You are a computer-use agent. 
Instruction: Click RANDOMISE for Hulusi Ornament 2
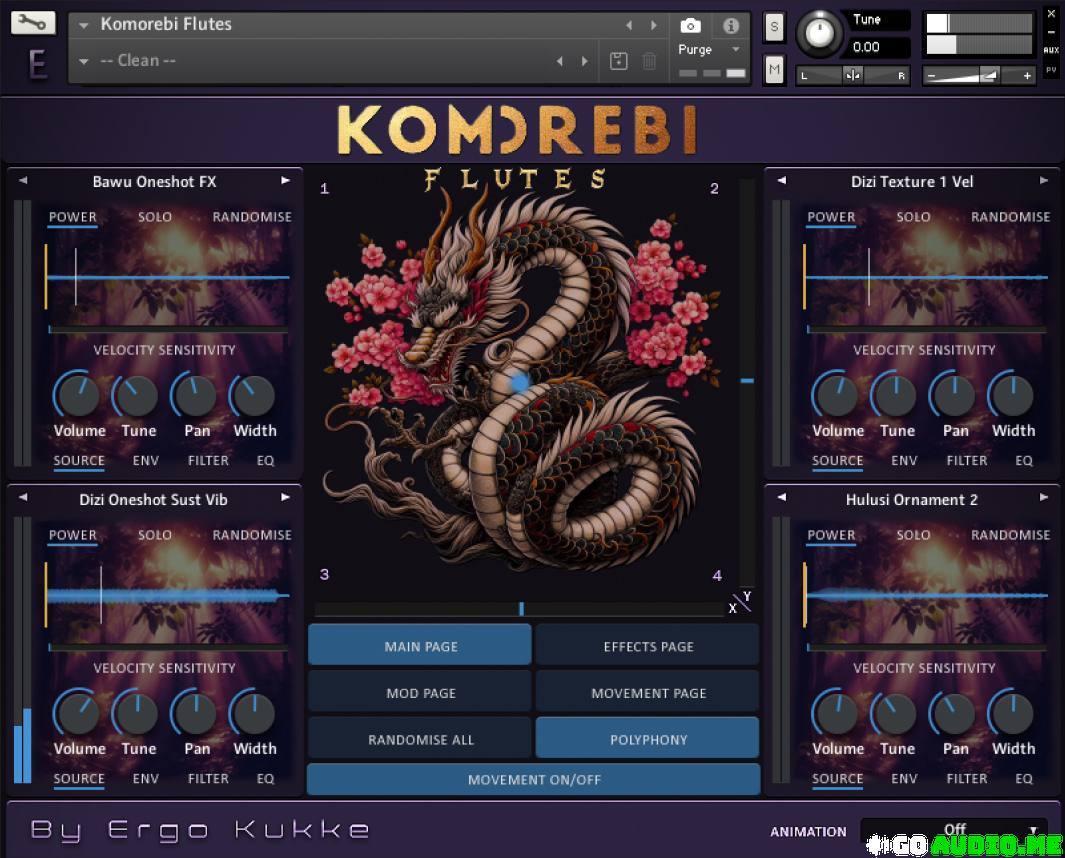click(1011, 535)
